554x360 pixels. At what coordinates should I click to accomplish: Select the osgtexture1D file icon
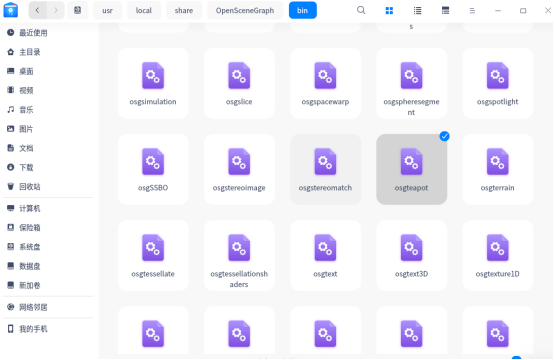pos(497,248)
